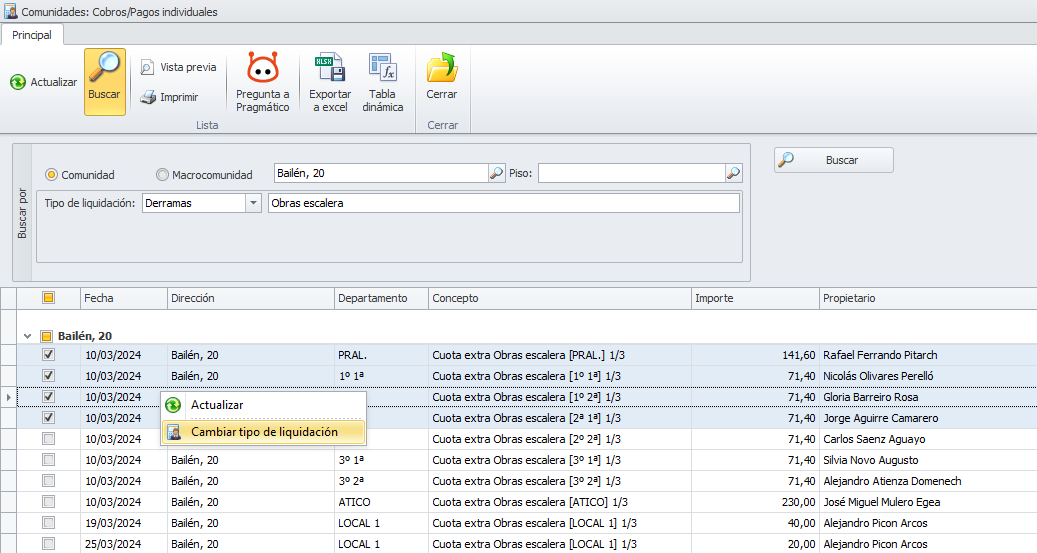Click the ATICO department cell
The height and width of the screenshot is (553, 1037).
(x=382, y=502)
